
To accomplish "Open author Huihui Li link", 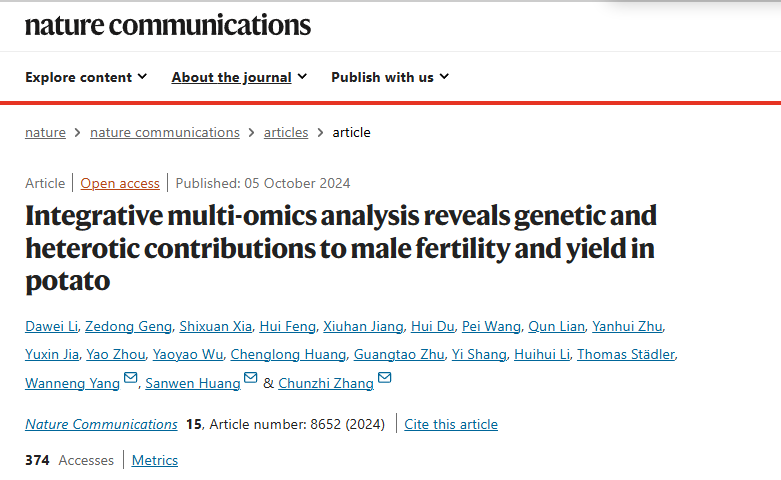I will pos(542,354).
